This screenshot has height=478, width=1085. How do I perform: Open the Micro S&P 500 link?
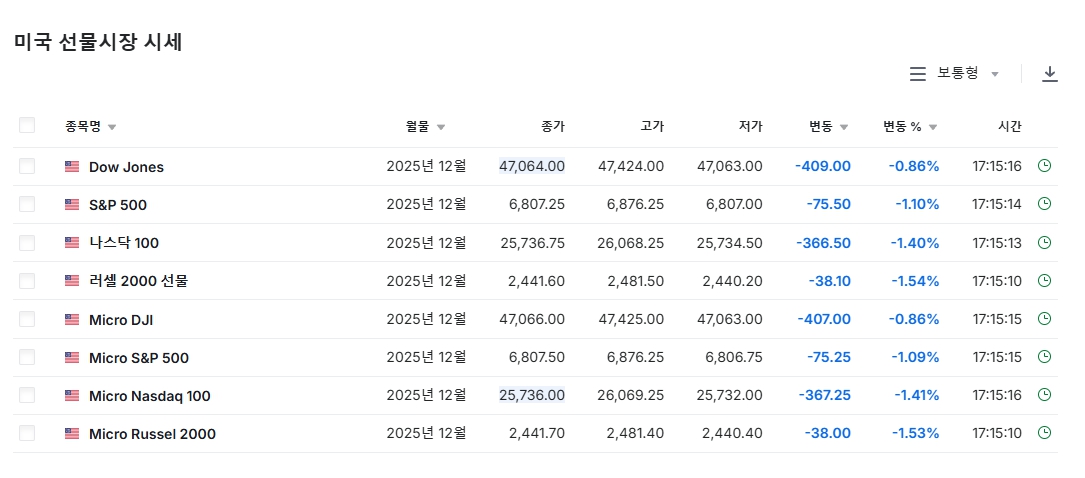point(138,358)
